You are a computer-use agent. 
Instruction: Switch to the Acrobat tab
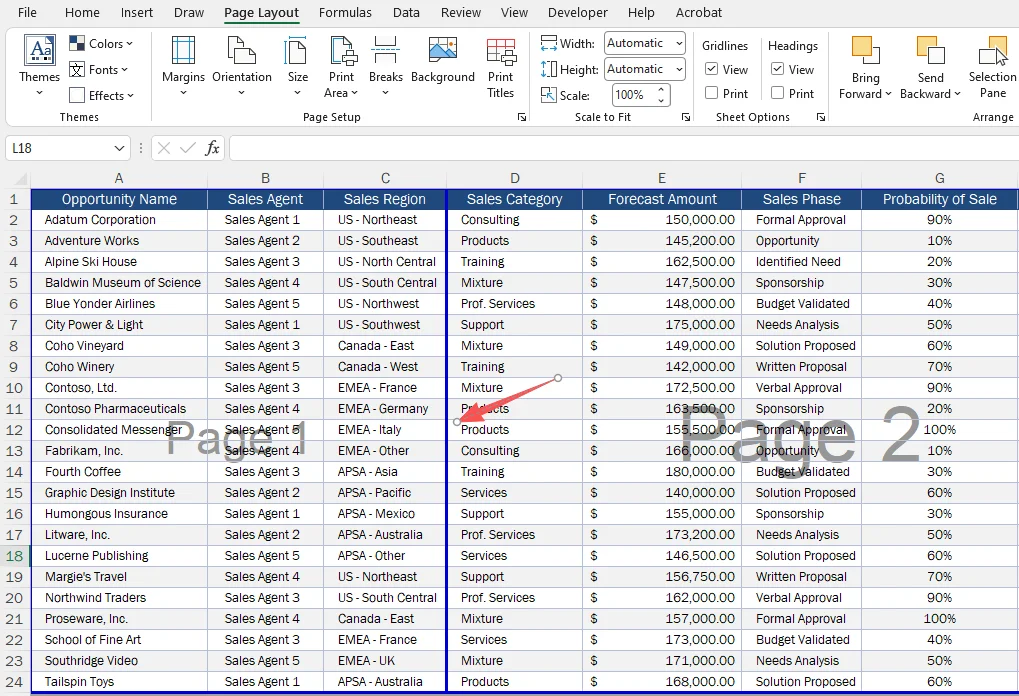699,12
